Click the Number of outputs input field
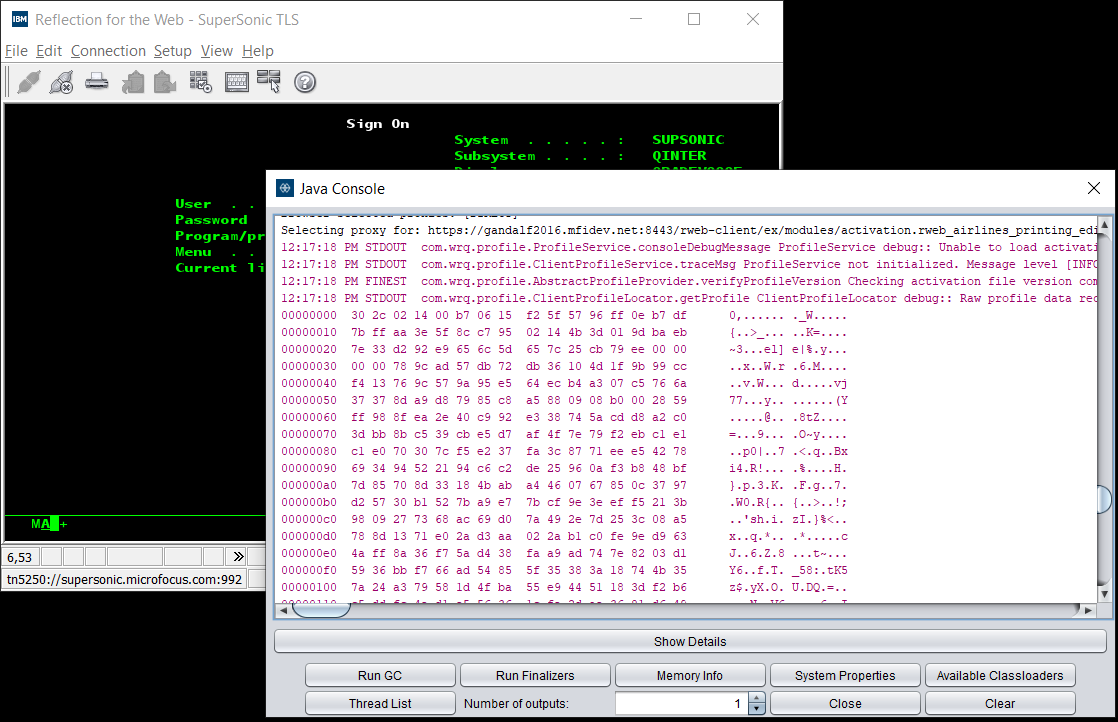Screen dimensions: 1118x722 click(x=680, y=703)
